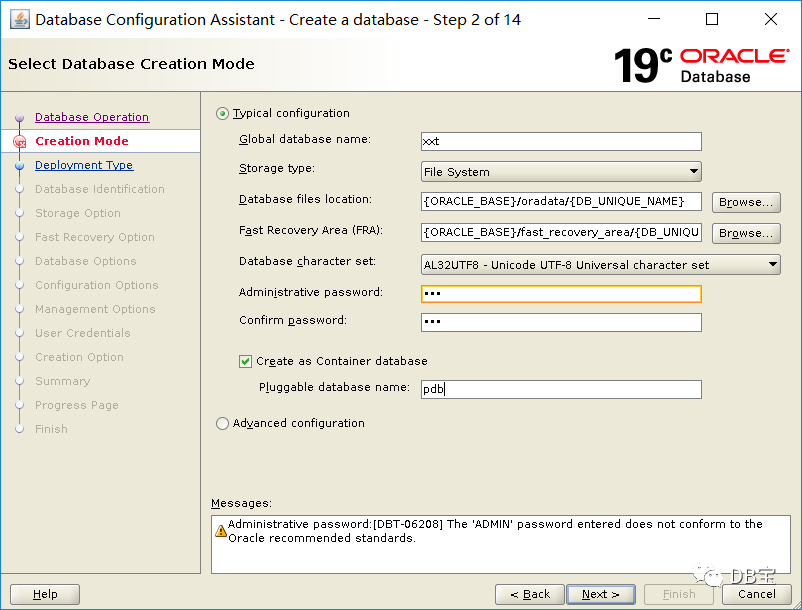Click the User Credentials step
802x610 pixels.
tap(82, 333)
